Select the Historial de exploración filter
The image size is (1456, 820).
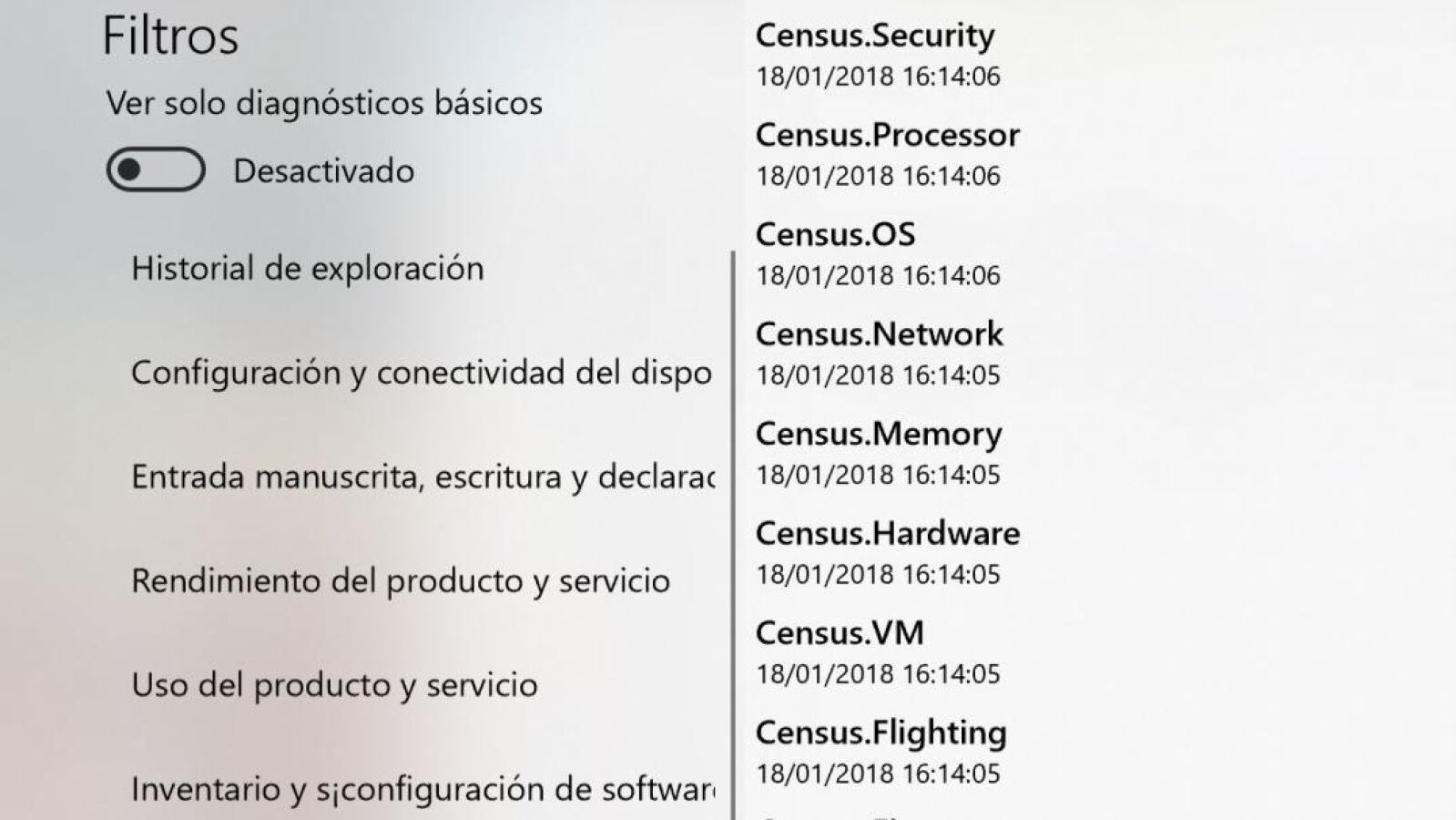pyautogui.click(x=308, y=269)
